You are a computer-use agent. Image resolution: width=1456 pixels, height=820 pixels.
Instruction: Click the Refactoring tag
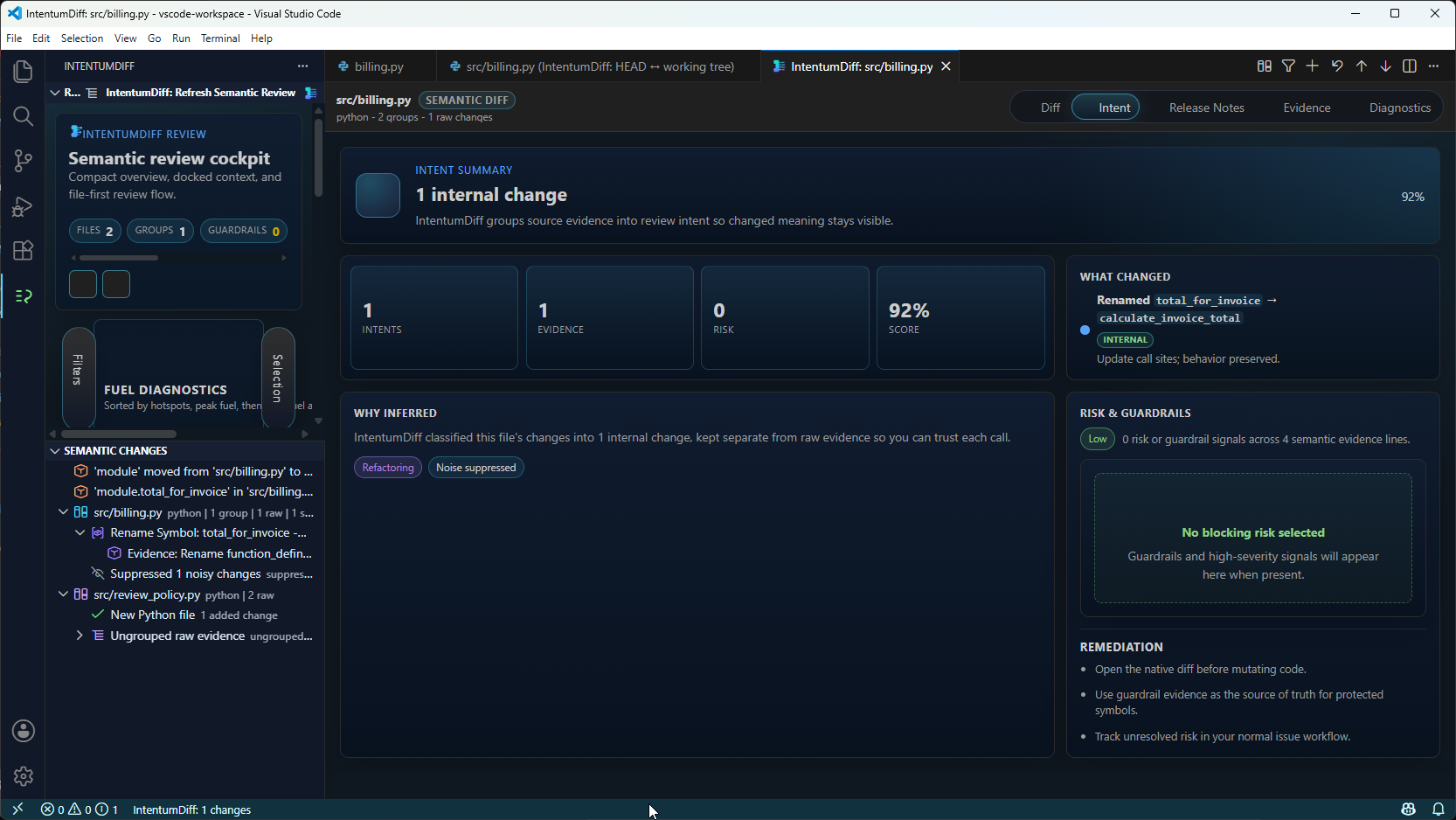click(388, 468)
